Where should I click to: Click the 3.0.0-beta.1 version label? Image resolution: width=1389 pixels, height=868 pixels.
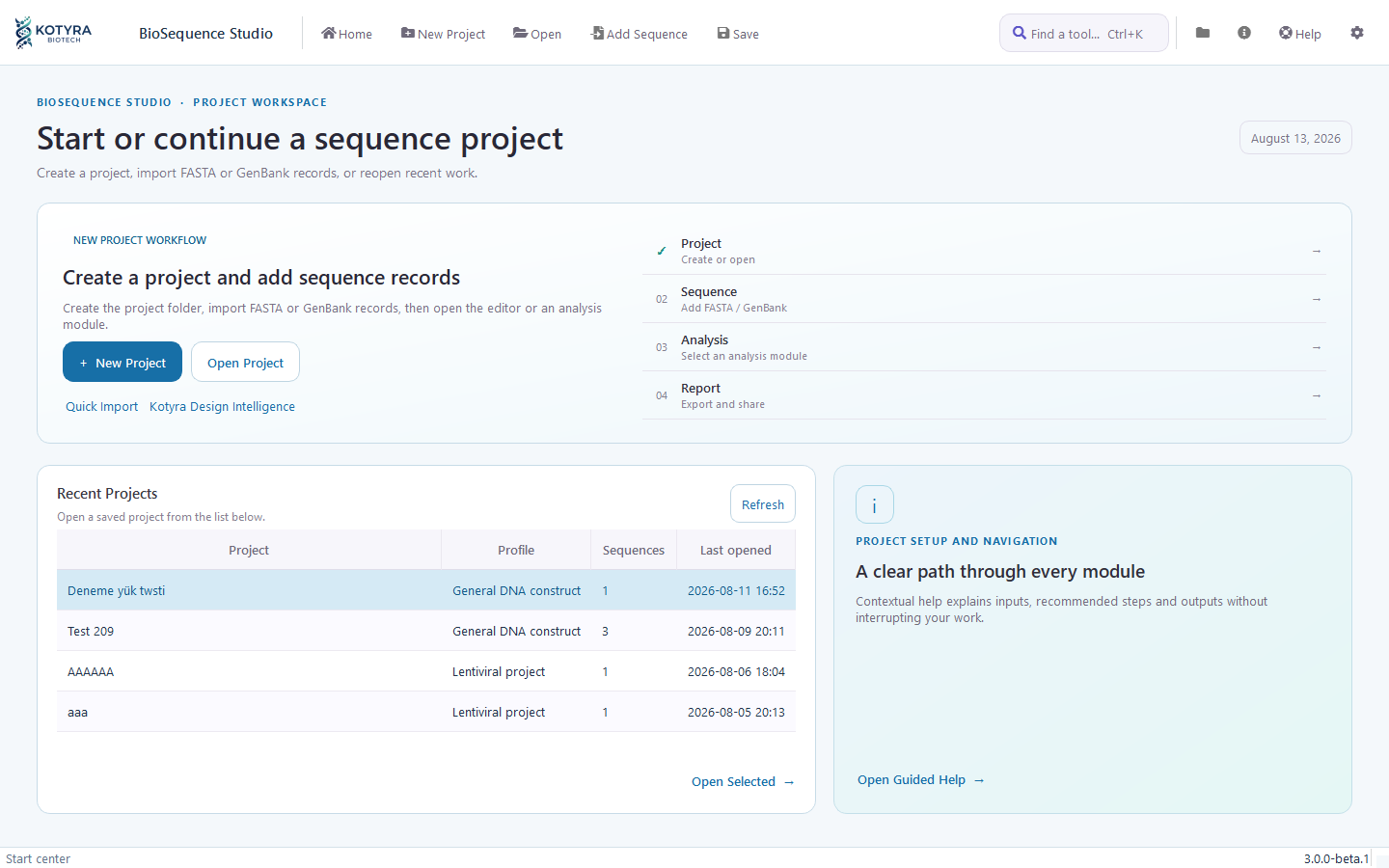1336,858
